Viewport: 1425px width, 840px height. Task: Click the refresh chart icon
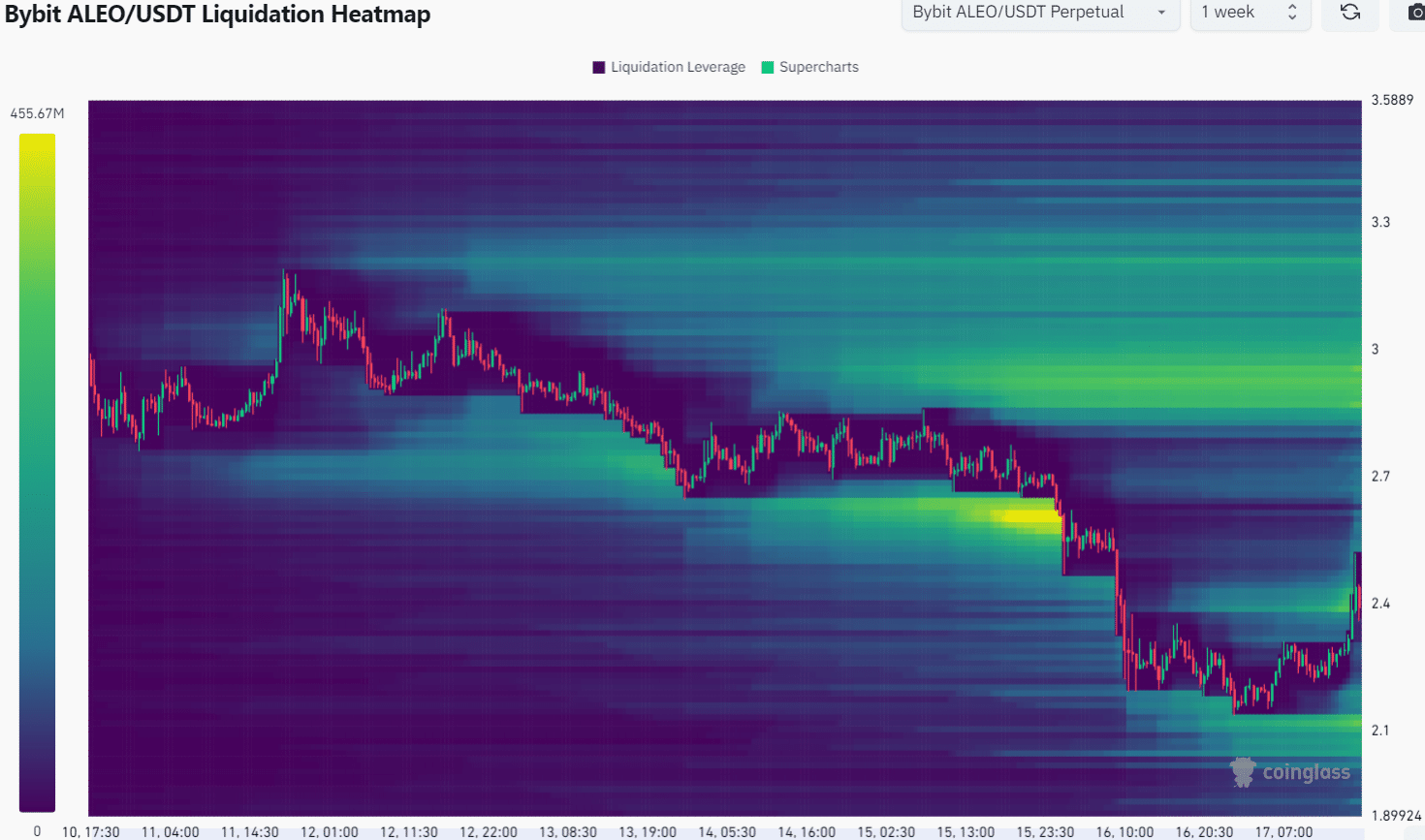[1349, 13]
